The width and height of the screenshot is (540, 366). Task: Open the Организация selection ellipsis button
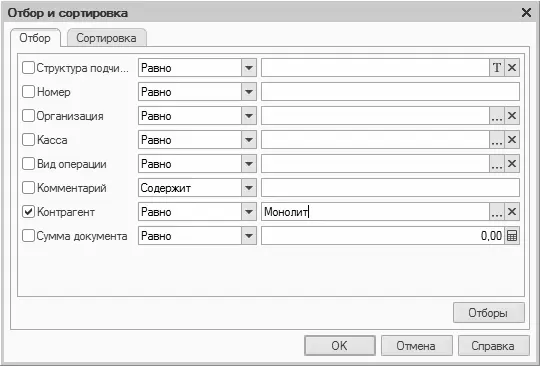click(497, 116)
